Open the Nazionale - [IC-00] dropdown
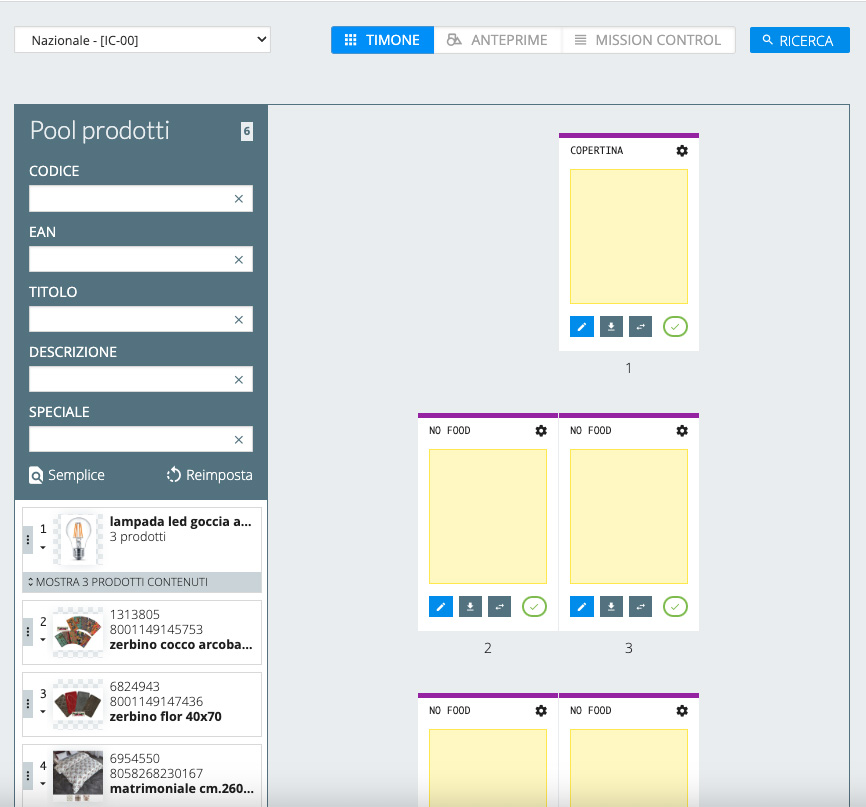Viewport: 866px width, 807px height. [x=142, y=40]
